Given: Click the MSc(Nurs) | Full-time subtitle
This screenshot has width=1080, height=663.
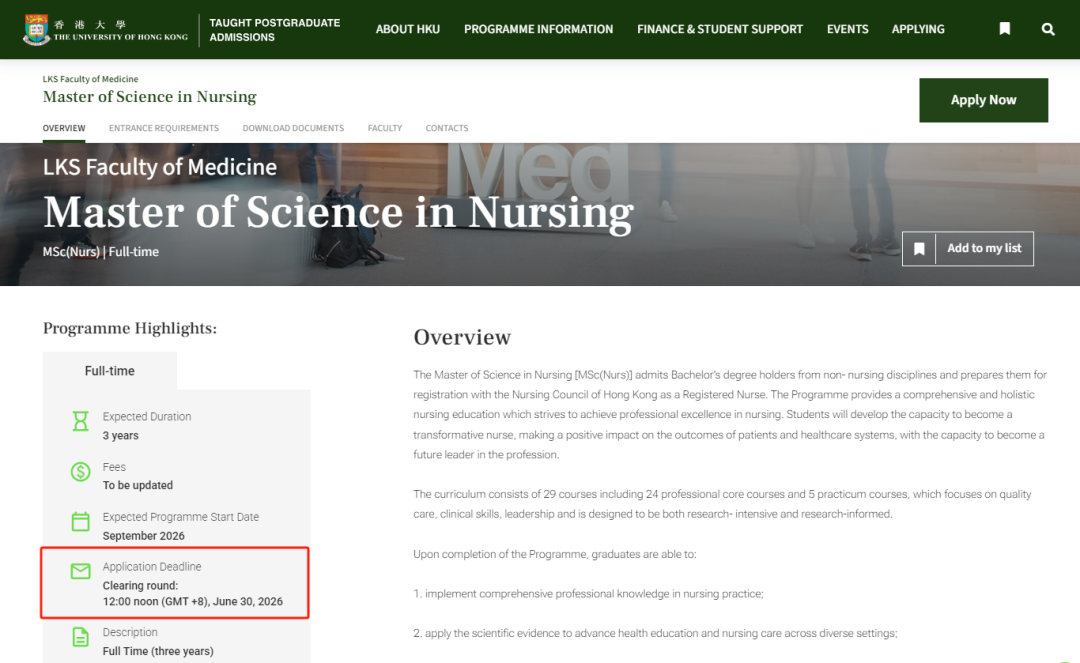Looking at the screenshot, I should pos(101,252).
